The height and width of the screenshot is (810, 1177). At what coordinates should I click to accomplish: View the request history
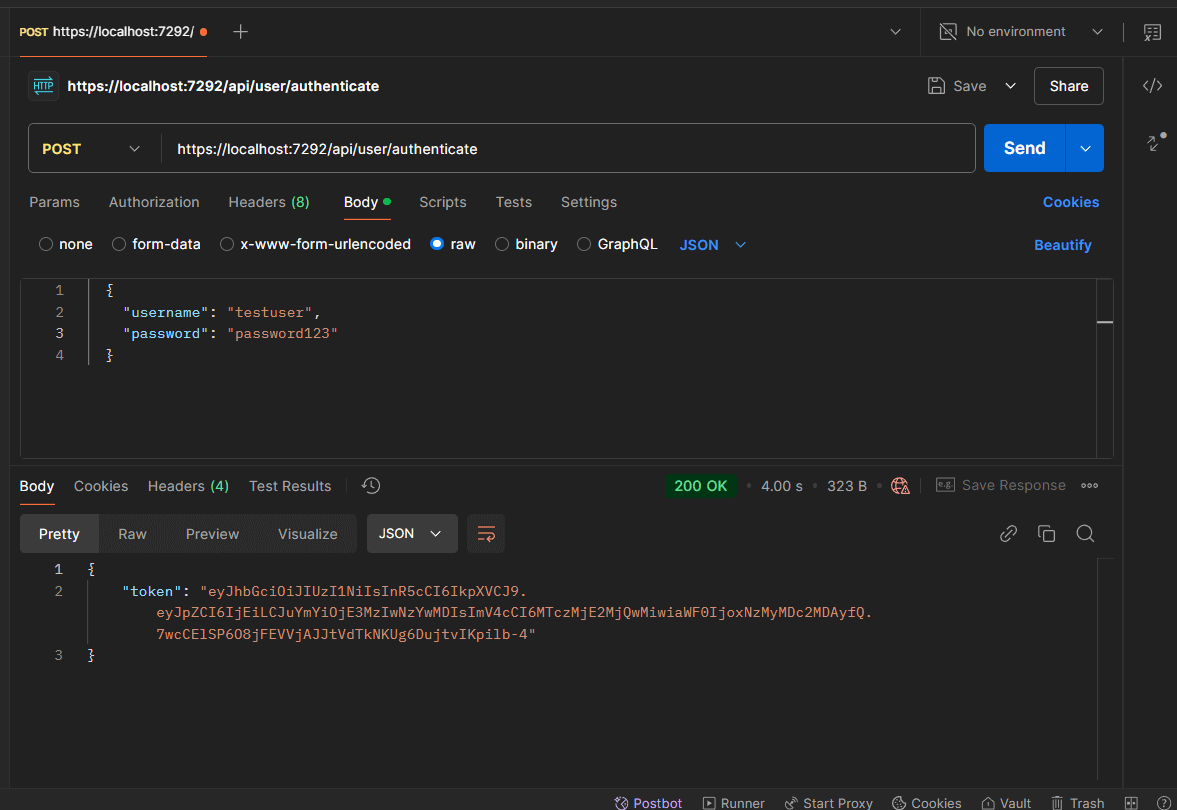point(370,485)
